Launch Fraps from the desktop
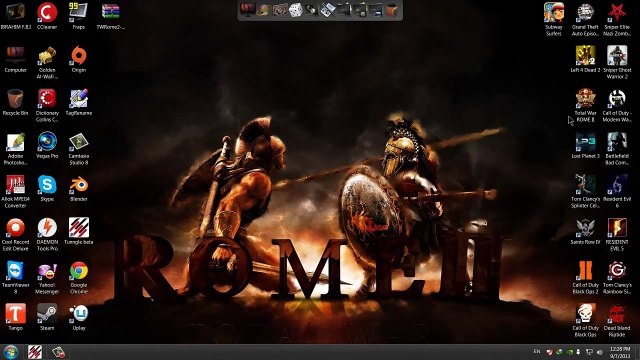The width and height of the screenshot is (640, 360). click(79, 16)
